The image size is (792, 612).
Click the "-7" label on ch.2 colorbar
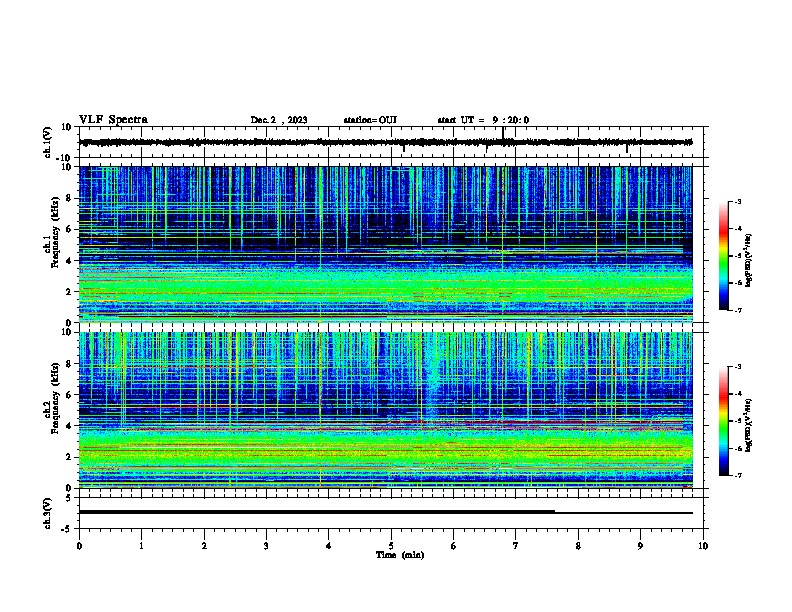click(737, 476)
